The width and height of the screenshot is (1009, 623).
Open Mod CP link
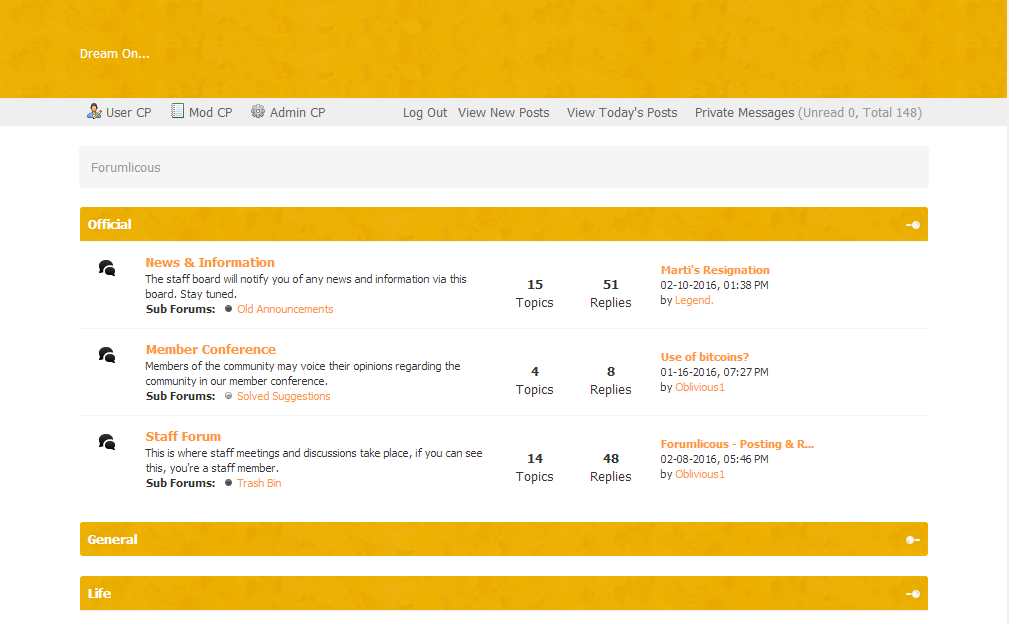(210, 113)
